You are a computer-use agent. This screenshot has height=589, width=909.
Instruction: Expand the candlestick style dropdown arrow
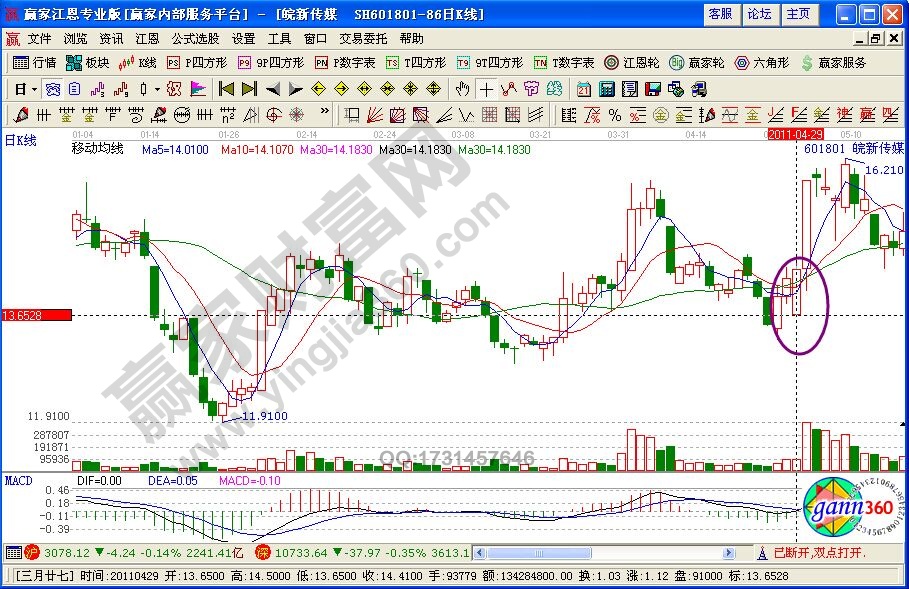pyautogui.click(x=157, y=88)
